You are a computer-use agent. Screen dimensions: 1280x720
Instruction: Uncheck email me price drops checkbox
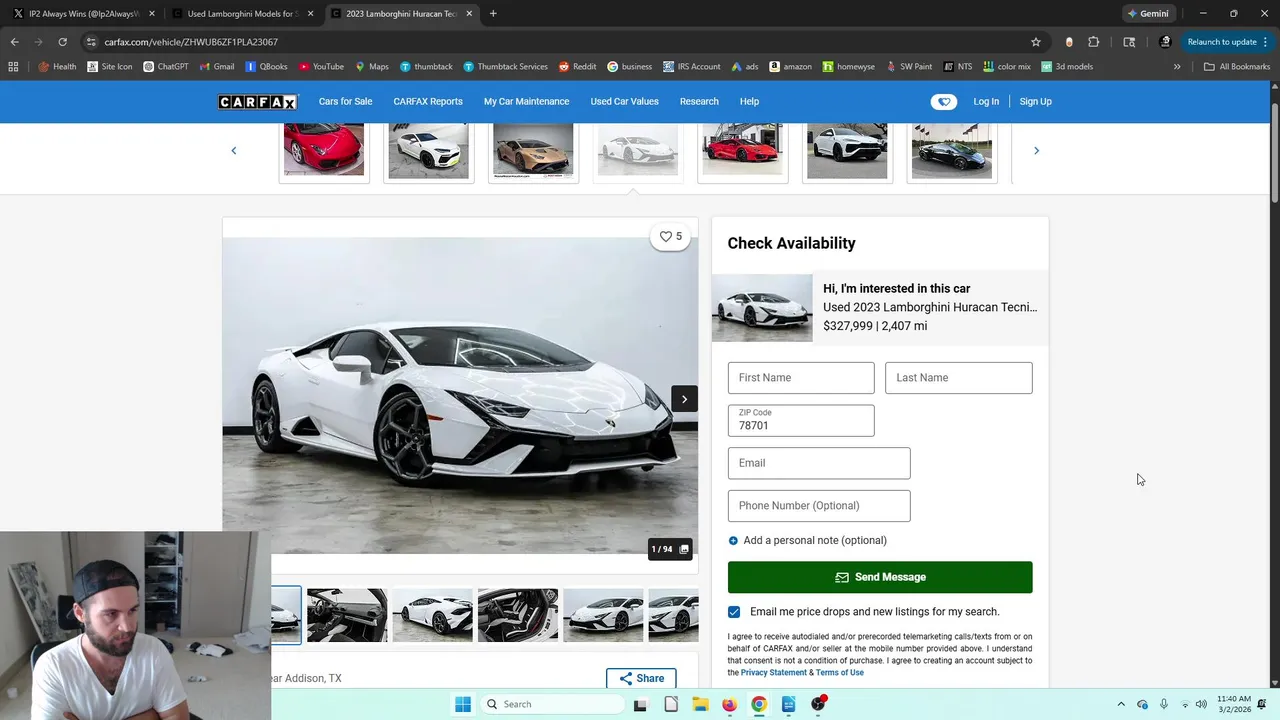click(734, 612)
